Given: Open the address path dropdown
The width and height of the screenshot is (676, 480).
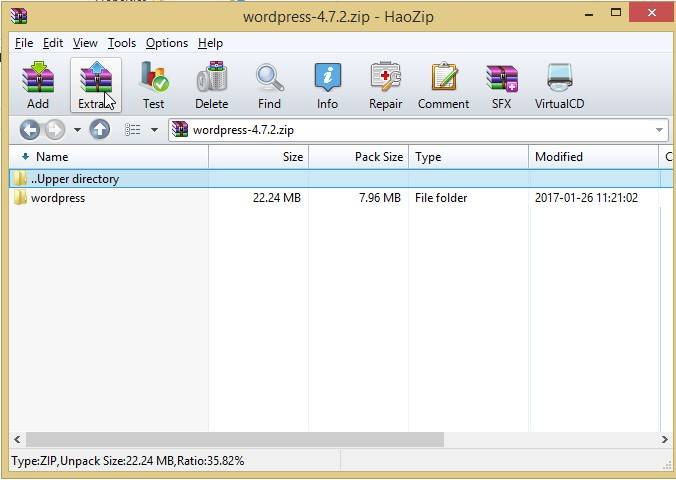Looking at the screenshot, I should [659, 130].
